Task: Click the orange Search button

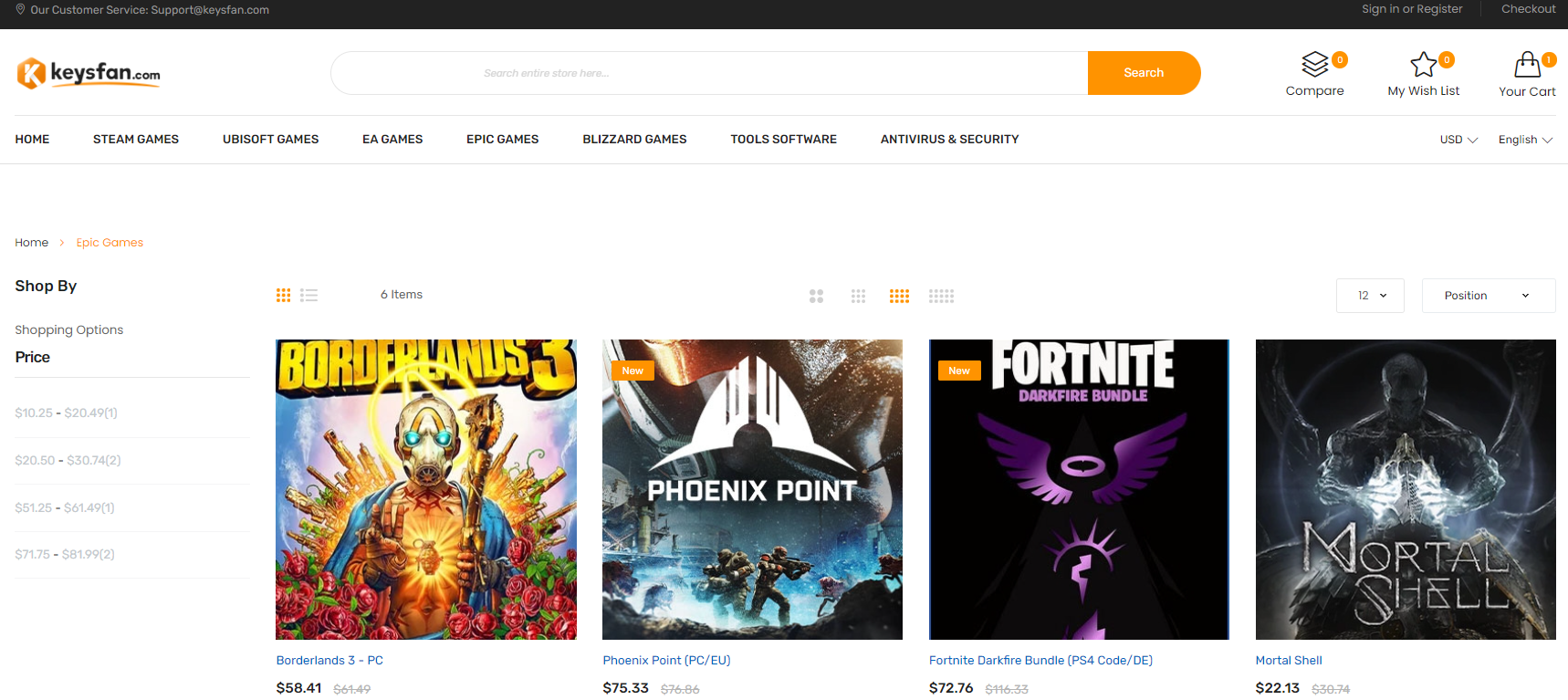Action: click(1144, 73)
